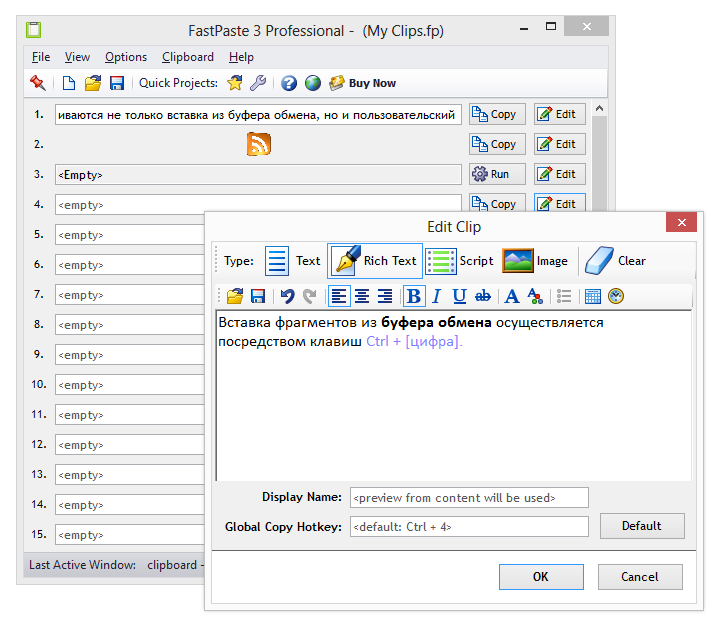724x629 pixels.
Task: Edit clip 2
Action: [560, 144]
